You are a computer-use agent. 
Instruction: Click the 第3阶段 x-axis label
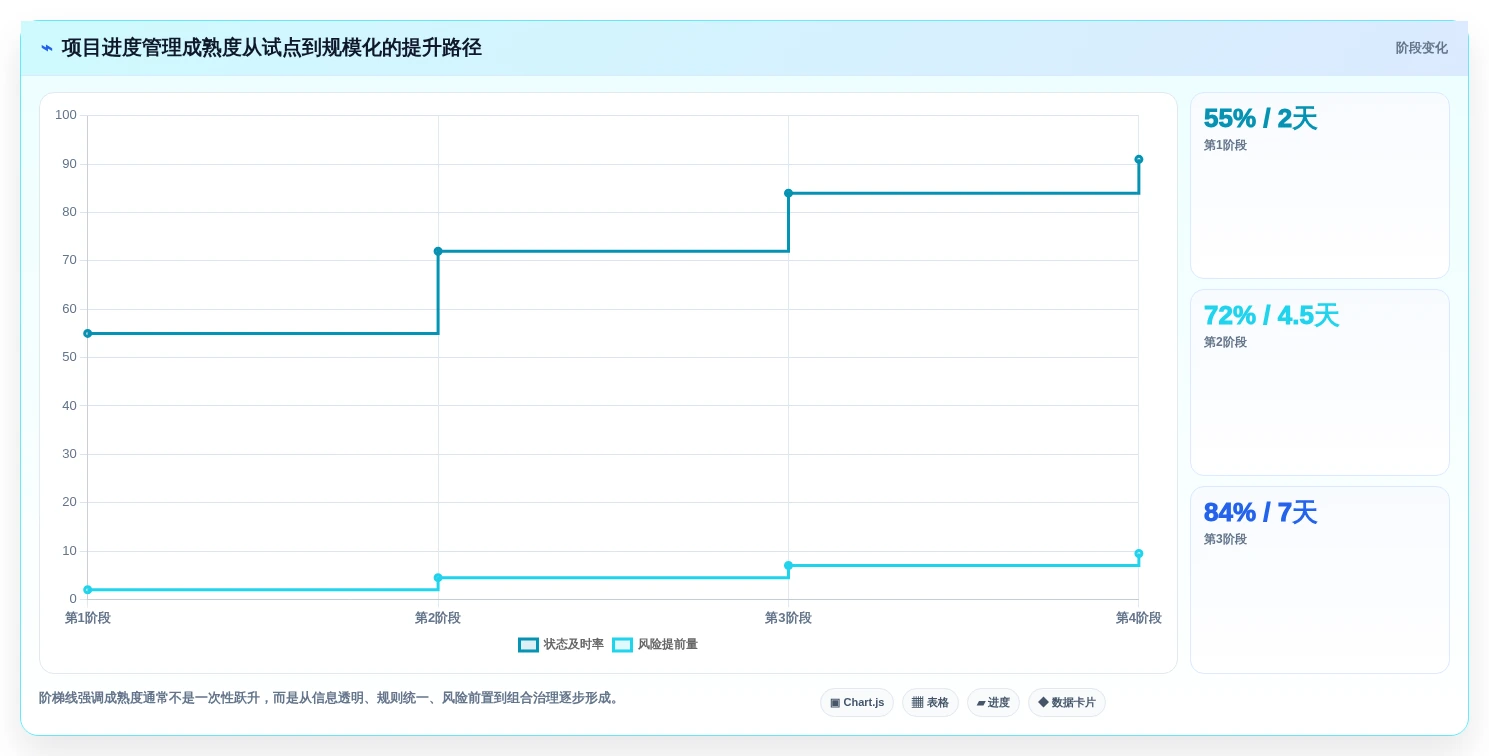point(788,619)
